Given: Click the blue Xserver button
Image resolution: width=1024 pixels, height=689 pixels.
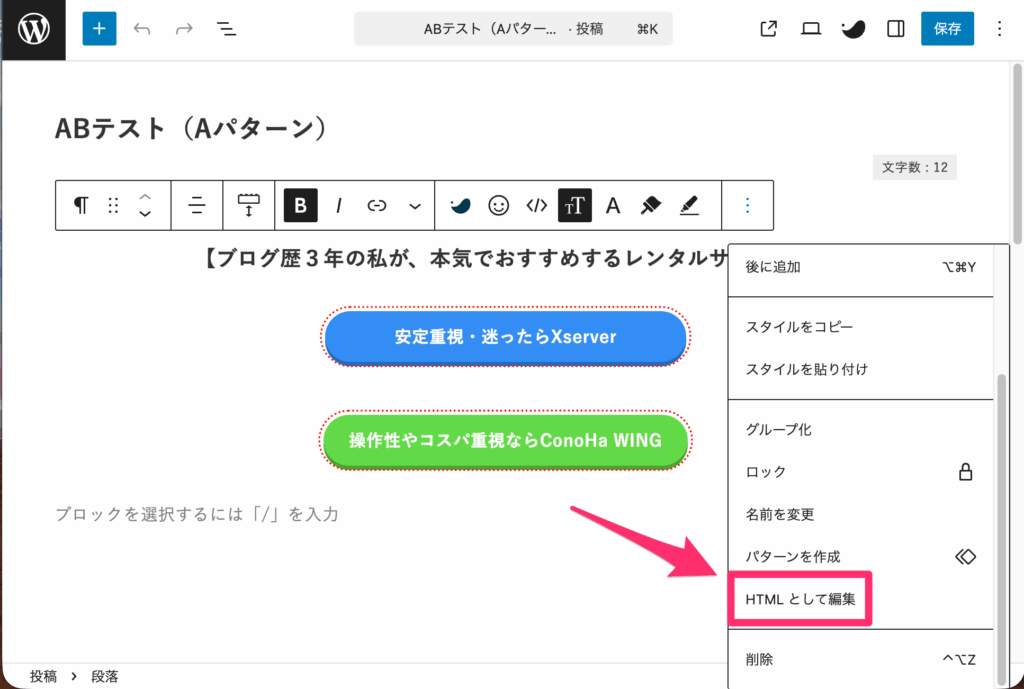Looking at the screenshot, I should (505, 337).
